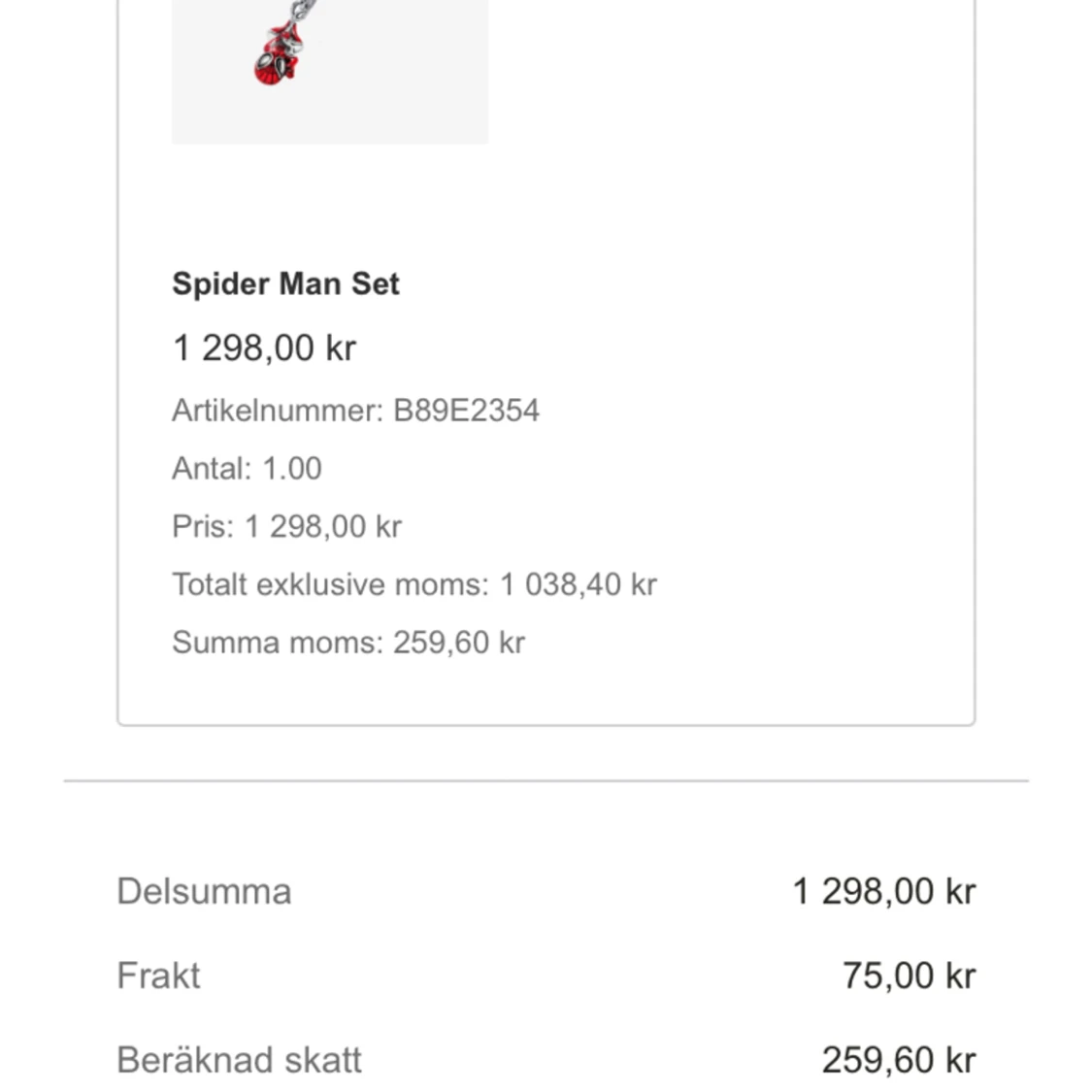This screenshot has height=1092, width=1092.
Task: Select the 1 038,40 kr amount excluding VAT
Action: point(579,585)
